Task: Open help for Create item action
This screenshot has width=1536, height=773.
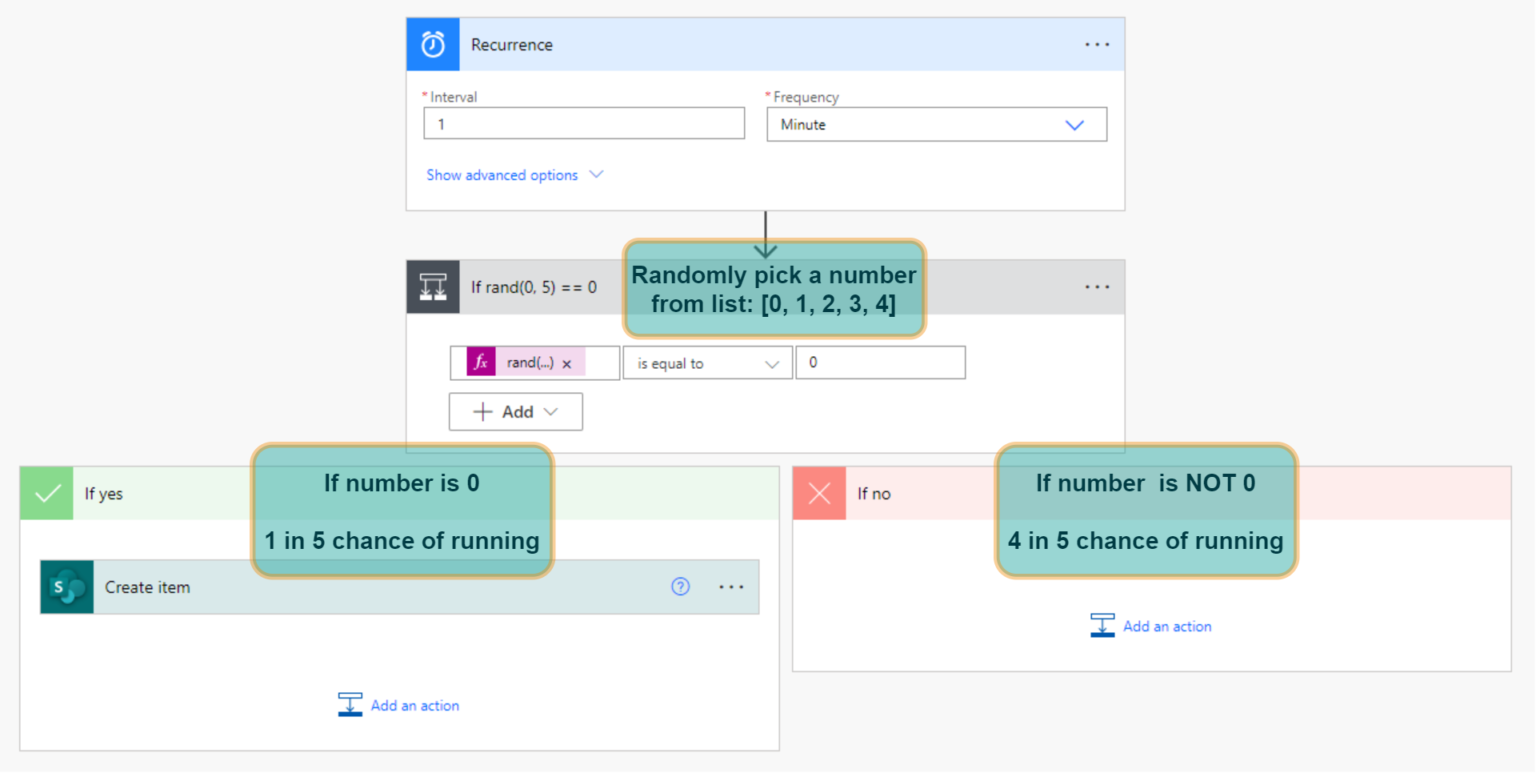Action: (680, 587)
